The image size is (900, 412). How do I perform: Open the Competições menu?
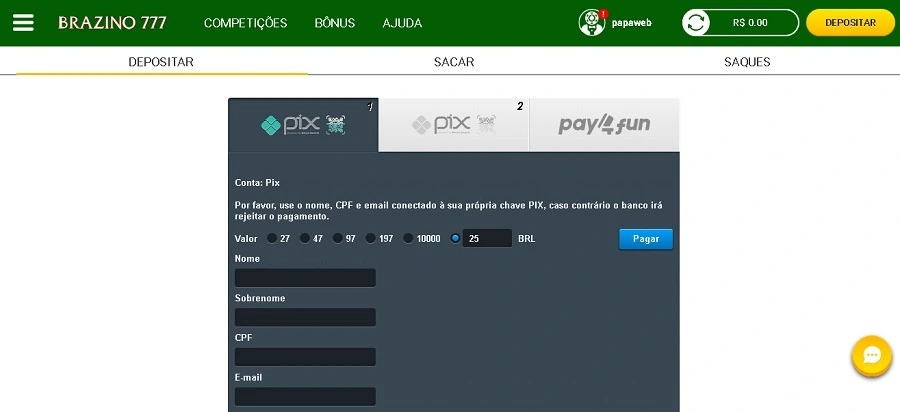tap(245, 23)
